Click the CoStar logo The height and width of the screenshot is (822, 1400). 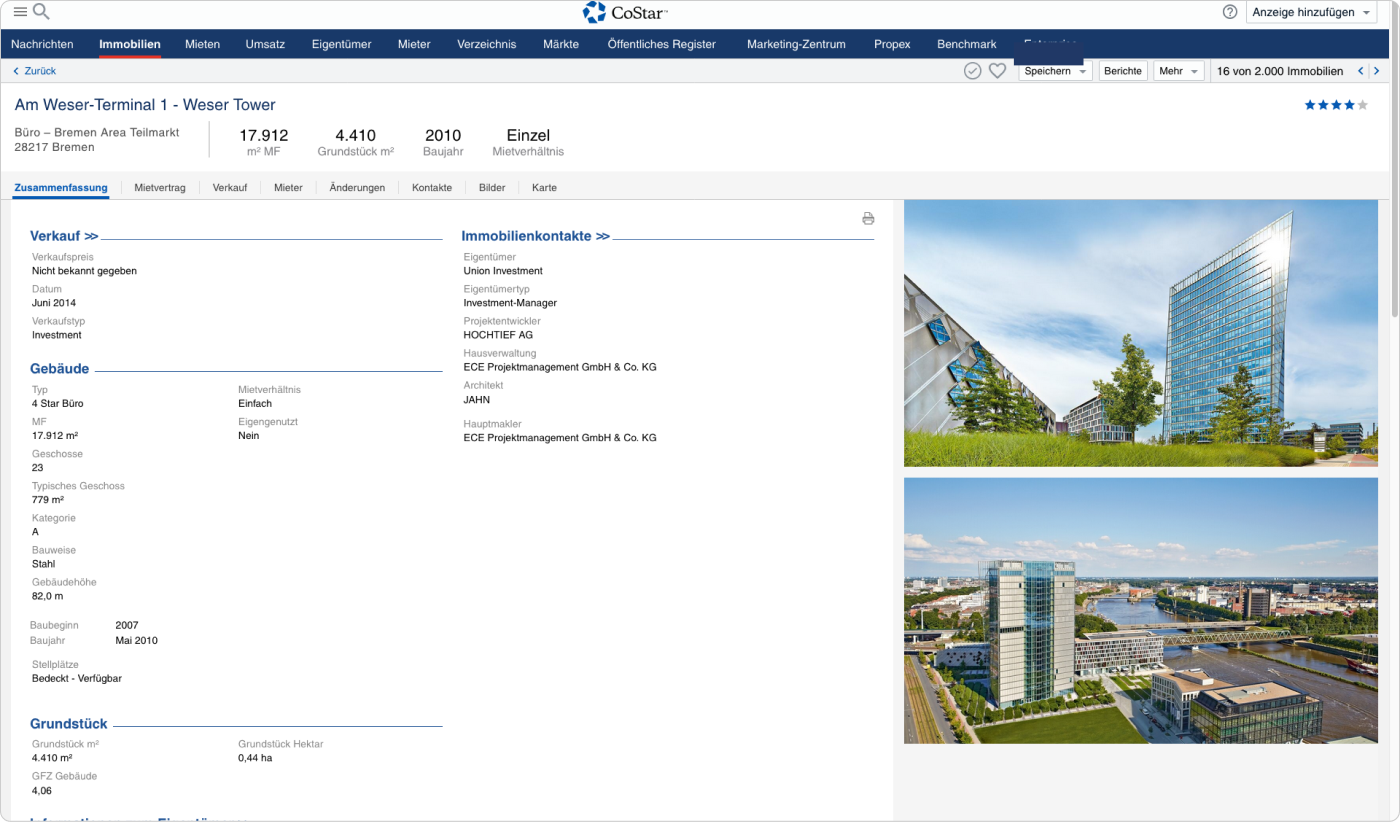tap(625, 12)
